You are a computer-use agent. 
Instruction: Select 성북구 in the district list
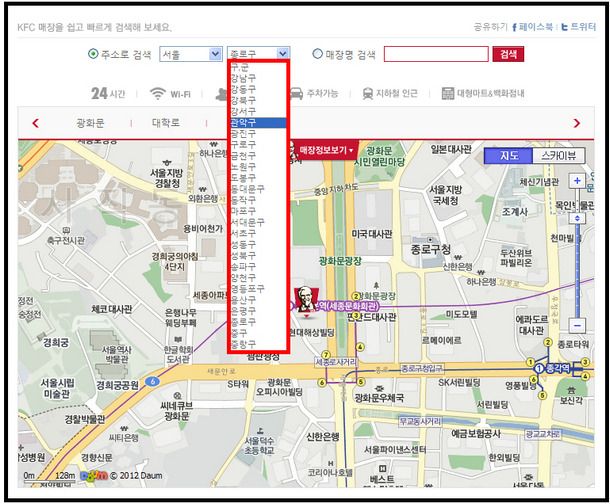click(258, 256)
